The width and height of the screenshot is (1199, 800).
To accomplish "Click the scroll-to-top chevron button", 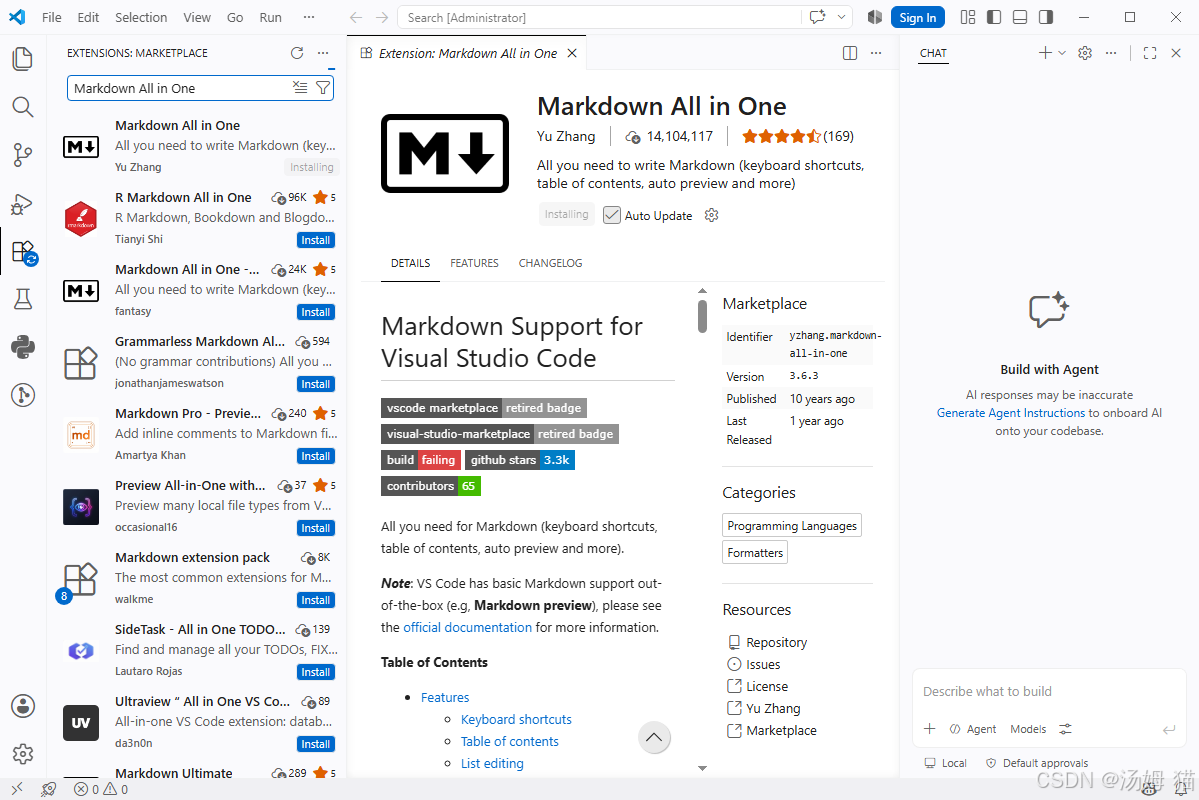I will (654, 737).
